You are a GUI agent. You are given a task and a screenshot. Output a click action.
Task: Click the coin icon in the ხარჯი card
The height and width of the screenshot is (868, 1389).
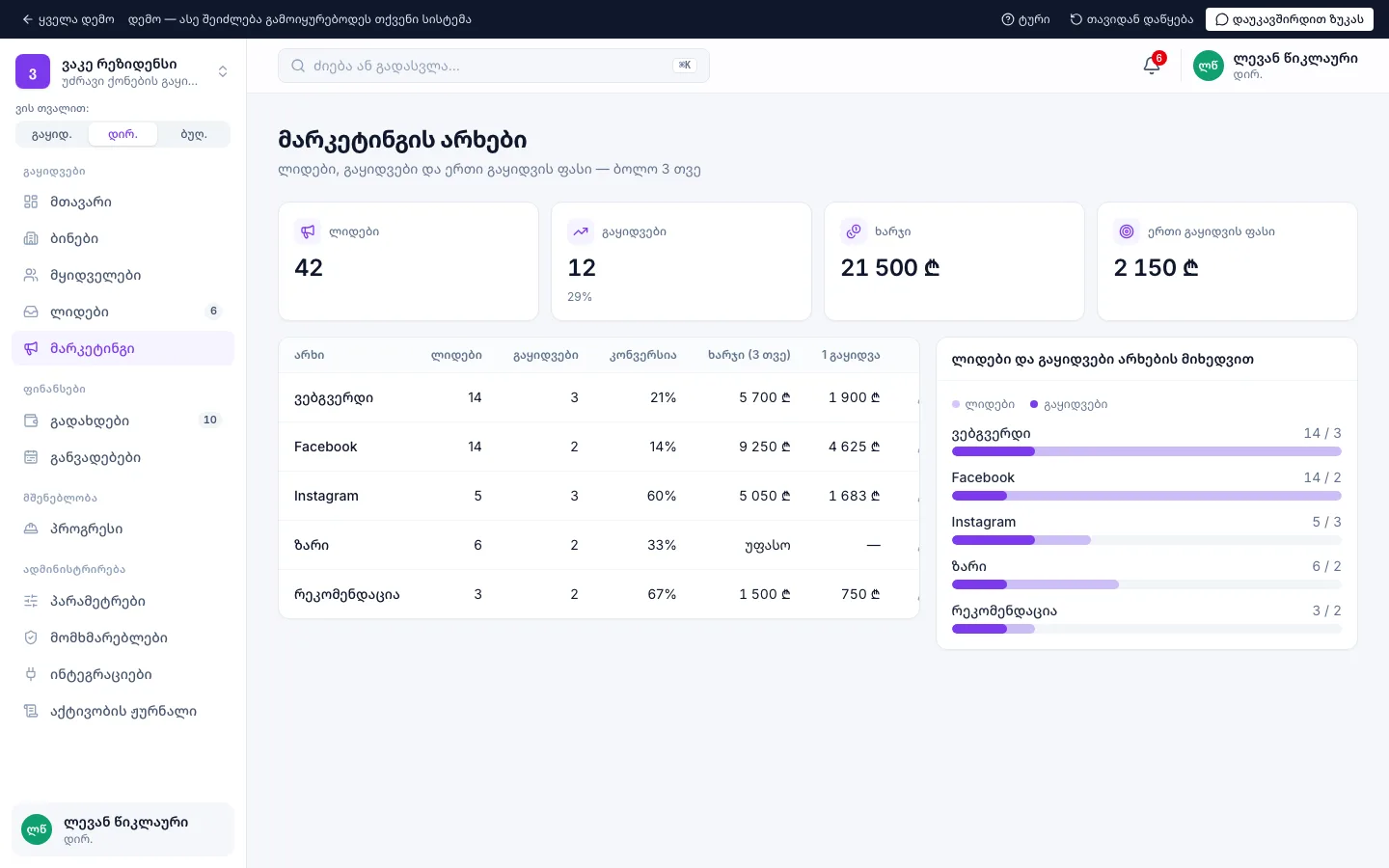[854, 231]
